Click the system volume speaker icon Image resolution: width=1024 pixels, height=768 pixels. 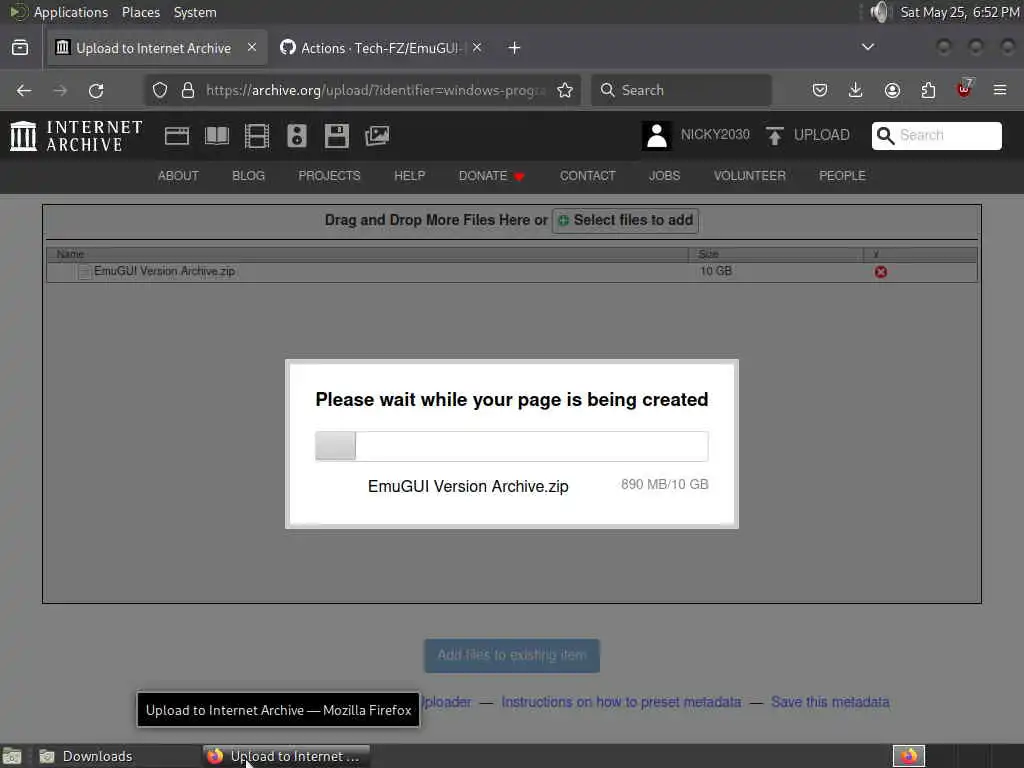coord(879,12)
